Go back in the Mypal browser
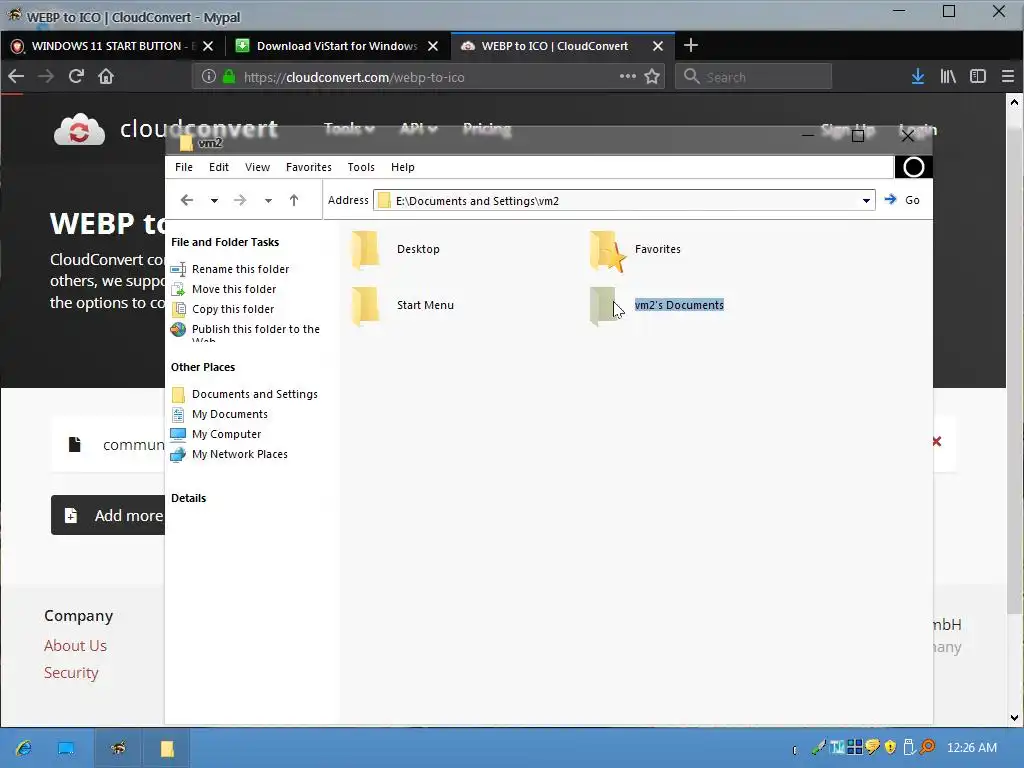The height and width of the screenshot is (768, 1024). [x=16, y=76]
